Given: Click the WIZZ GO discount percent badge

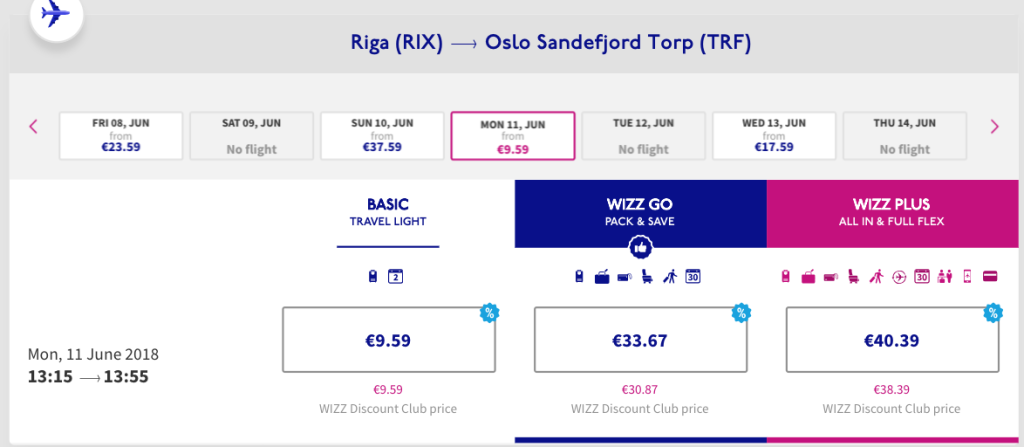Looking at the screenshot, I should pos(741,312).
